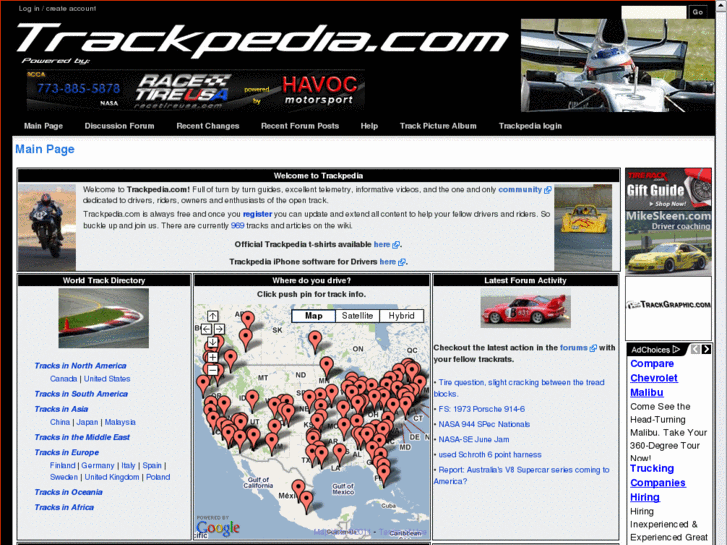Switch map to Hybrid view
The image size is (727, 545).
point(401,316)
